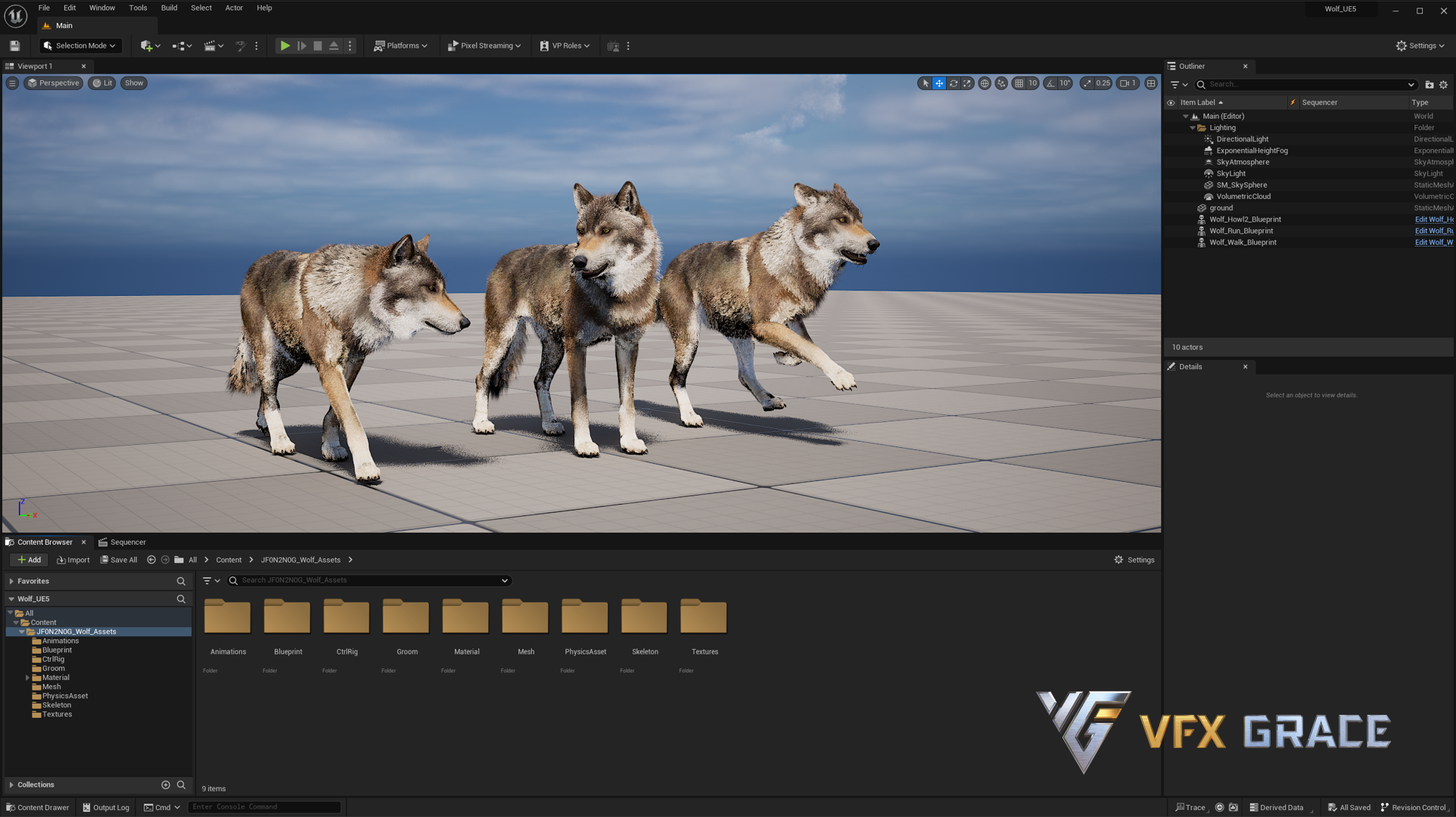The height and width of the screenshot is (817, 1456).
Task: Click the Content Browser asset search field
Action: coord(369,581)
